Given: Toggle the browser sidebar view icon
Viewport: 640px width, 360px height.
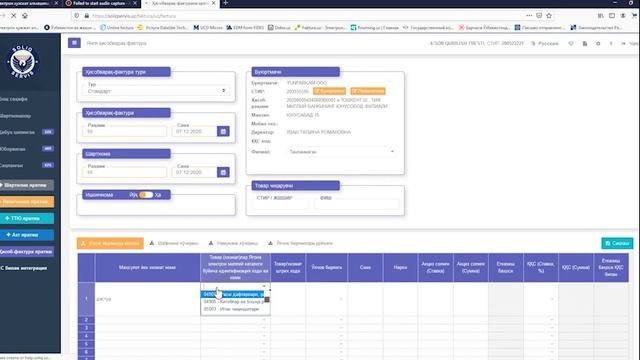Looking at the screenshot, I should pos(612,16).
